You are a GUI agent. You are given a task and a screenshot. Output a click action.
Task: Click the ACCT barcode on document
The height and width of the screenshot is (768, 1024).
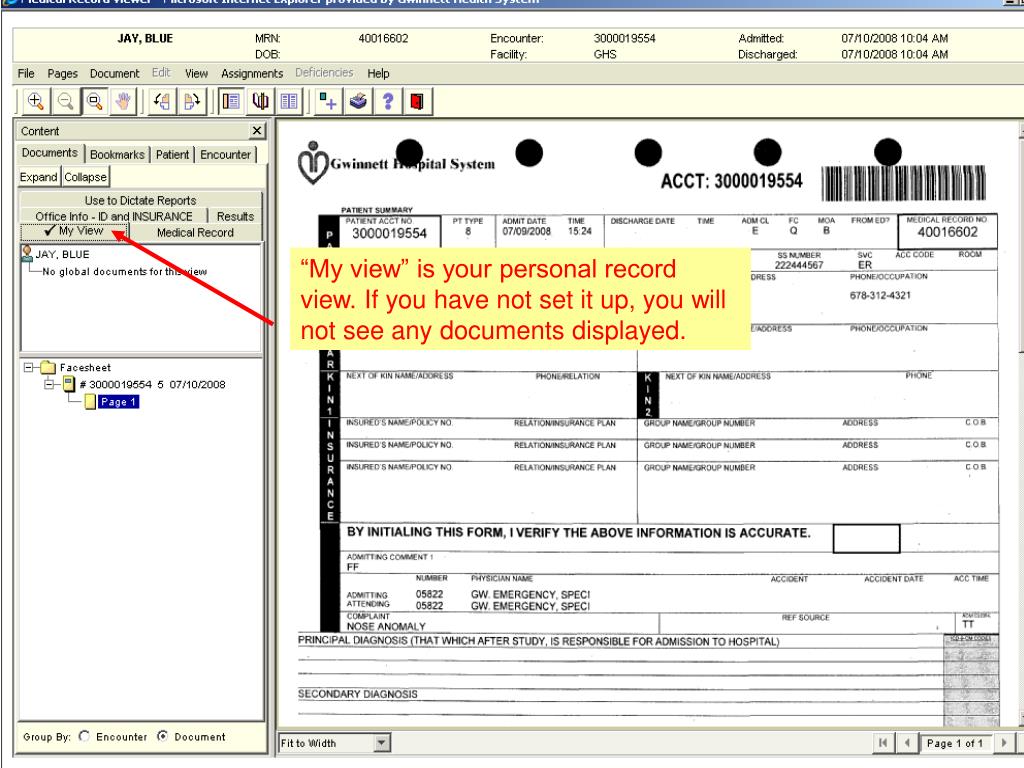click(x=903, y=183)
